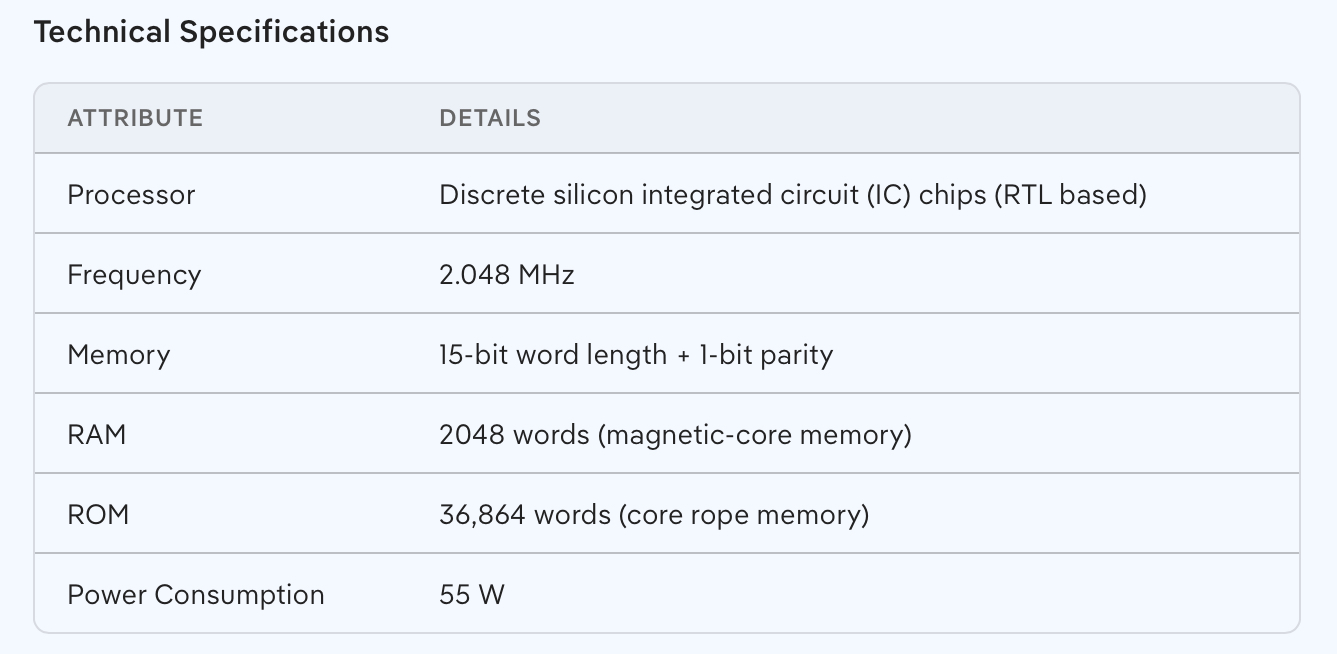Viewport: 1343px width, 654px height.
Task: Click the DETAILS column header
Action: 490,118
